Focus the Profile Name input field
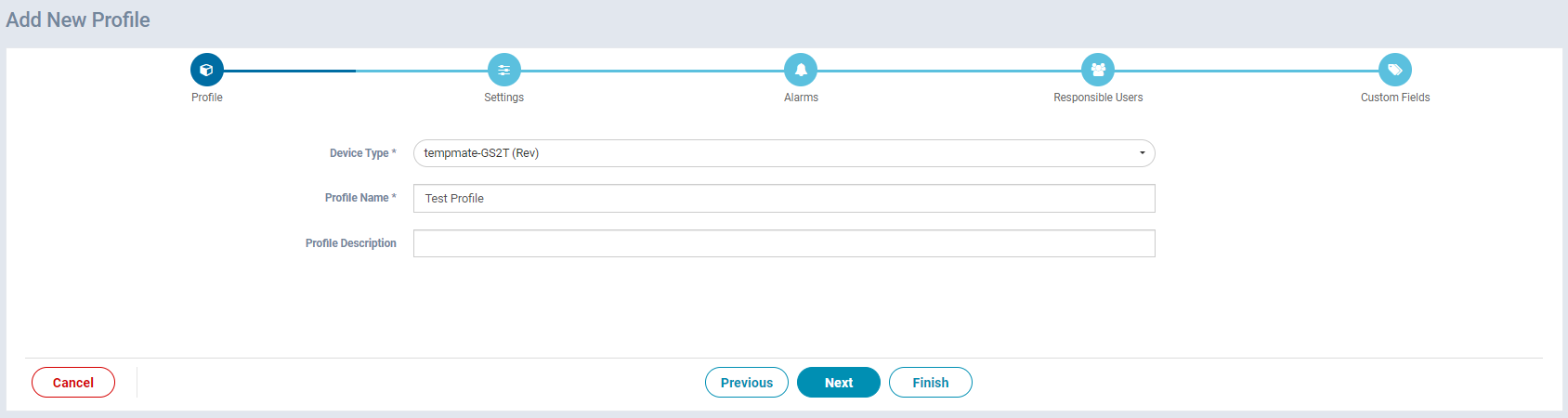Viewport: 1568px width, 418px height. pyautogui.click(x=784, y=198)
